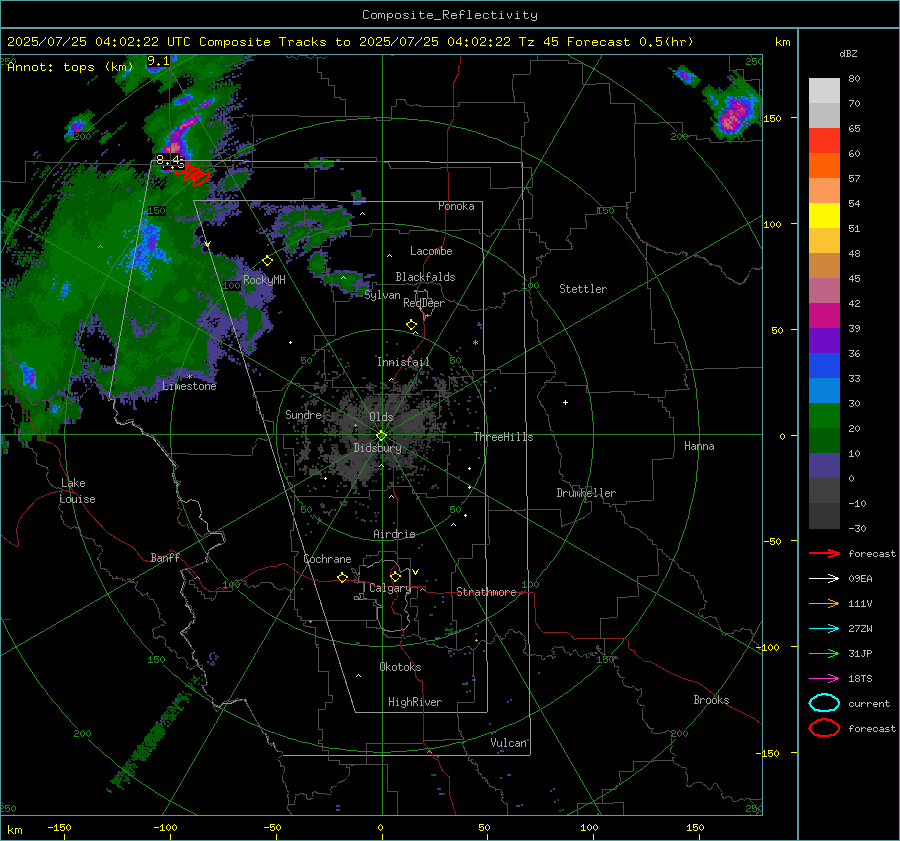Click the Brooks city label

[711, 700]
